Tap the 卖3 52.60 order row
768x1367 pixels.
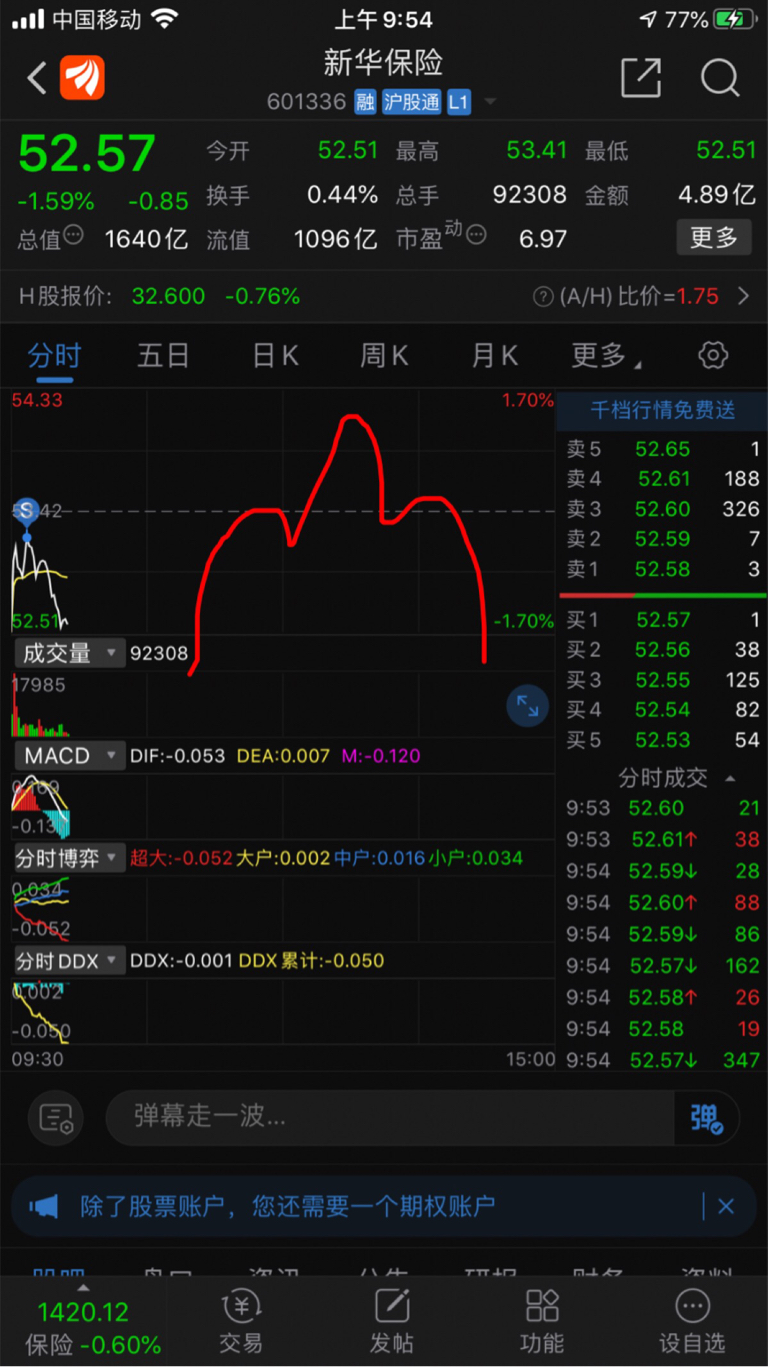coord(662,509)
